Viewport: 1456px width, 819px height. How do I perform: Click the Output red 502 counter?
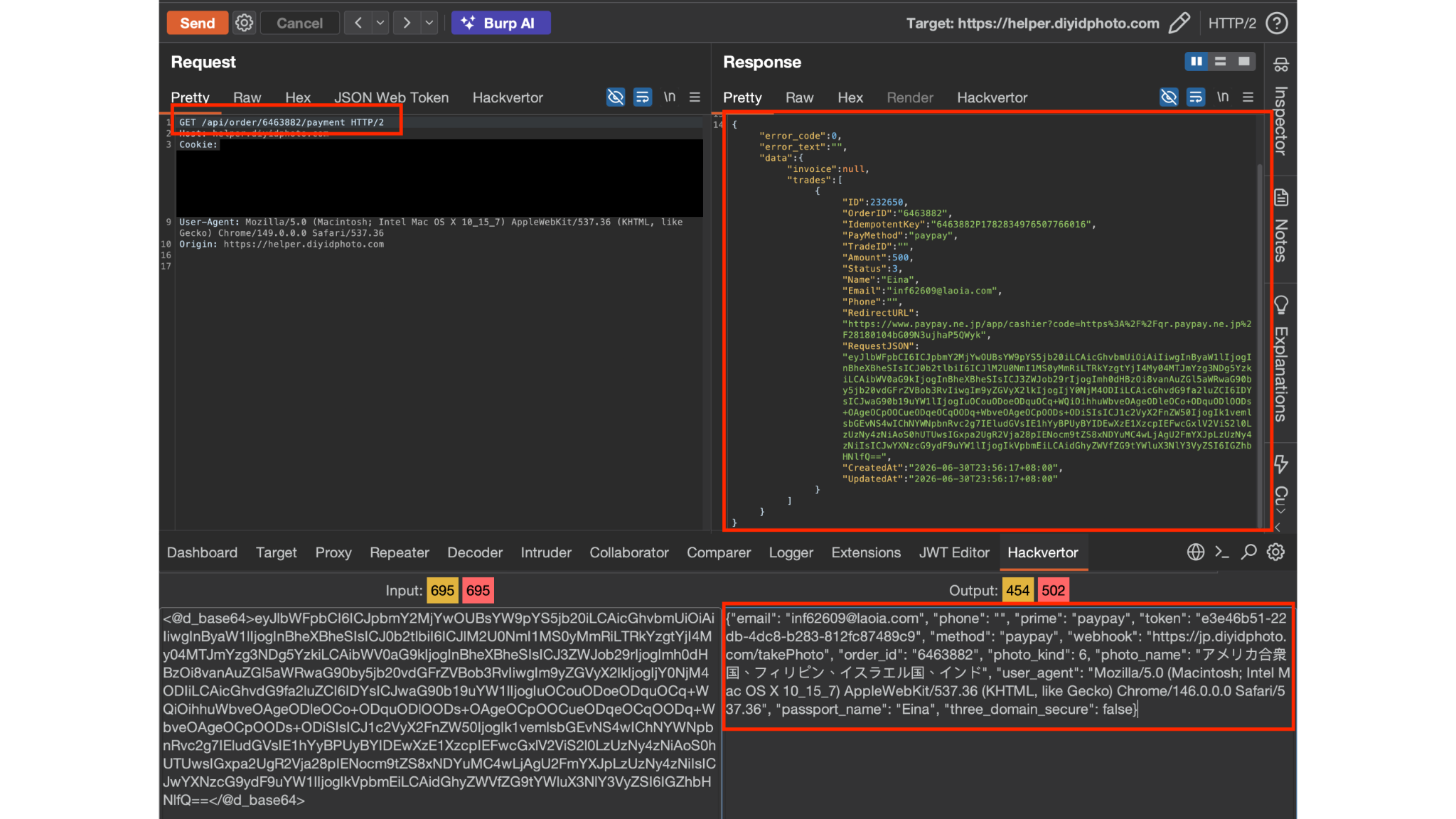[x=1053, y=590]
